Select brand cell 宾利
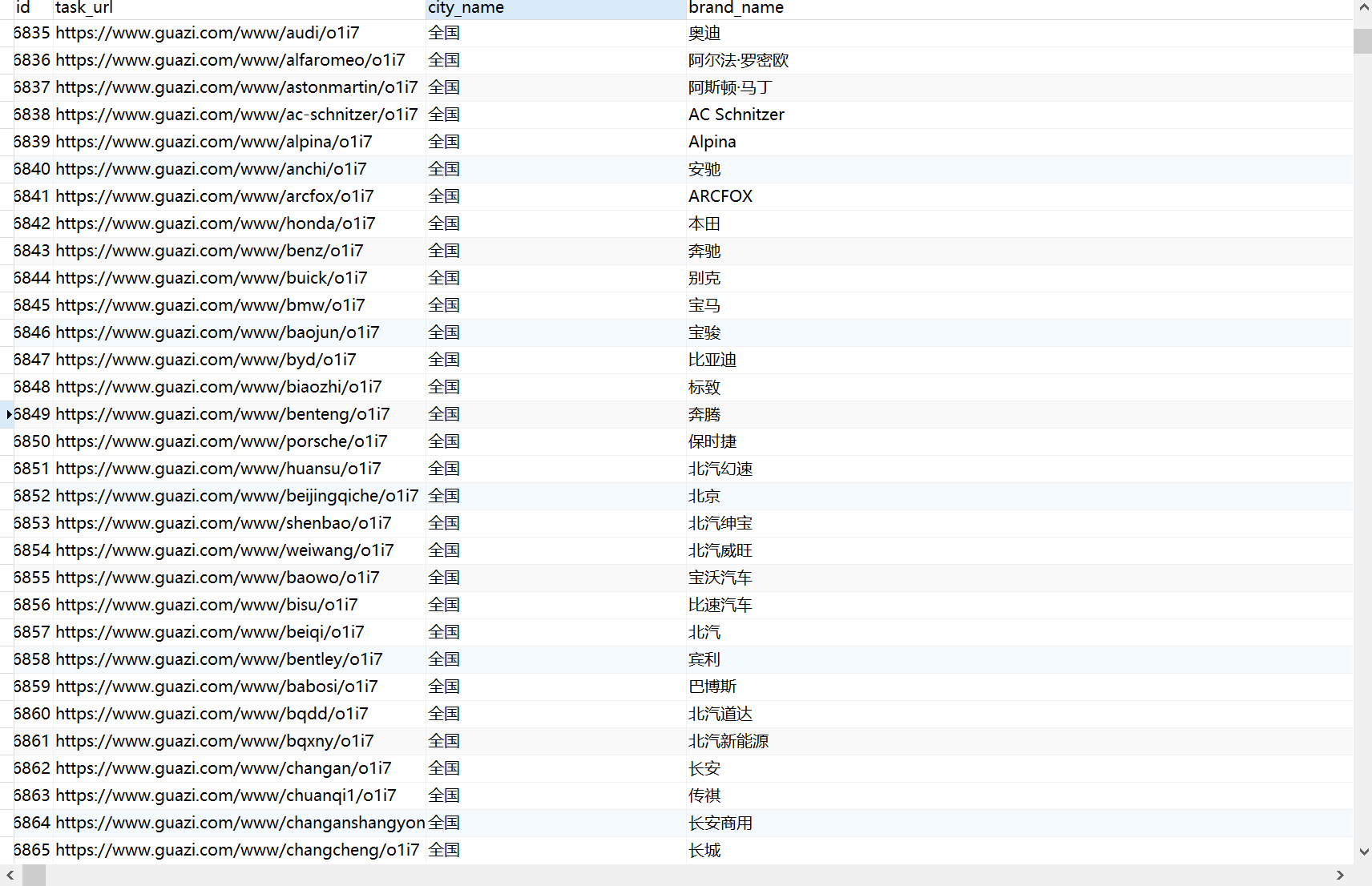The image size is (1372, 886). point(1019,659)
